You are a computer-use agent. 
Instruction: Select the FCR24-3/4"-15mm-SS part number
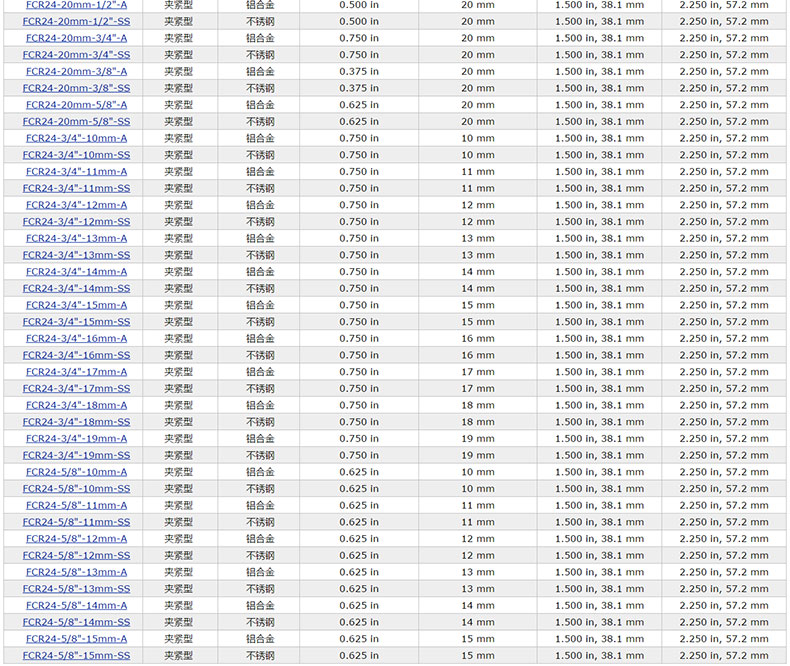pos(76,322)
